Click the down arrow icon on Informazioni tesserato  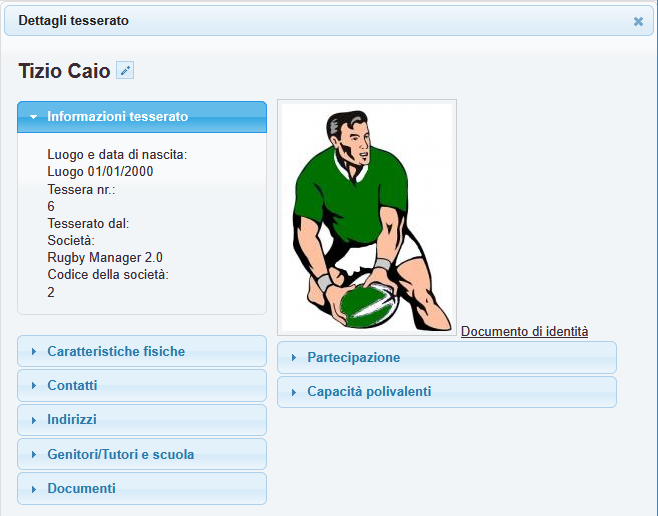tap(33, 117)
